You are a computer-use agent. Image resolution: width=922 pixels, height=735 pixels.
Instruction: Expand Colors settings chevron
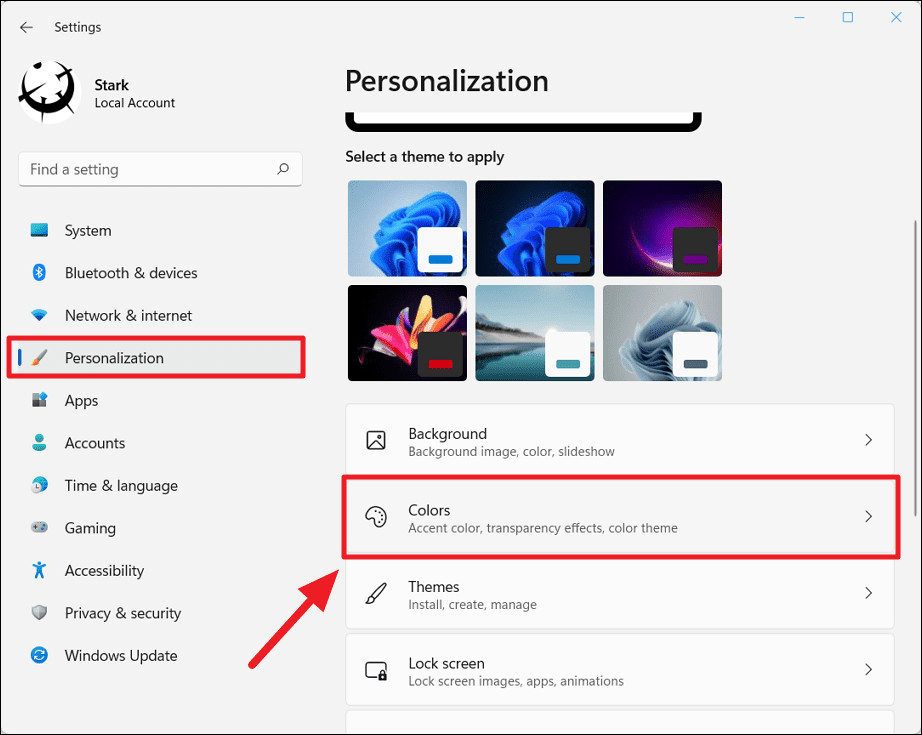[868, 516]
